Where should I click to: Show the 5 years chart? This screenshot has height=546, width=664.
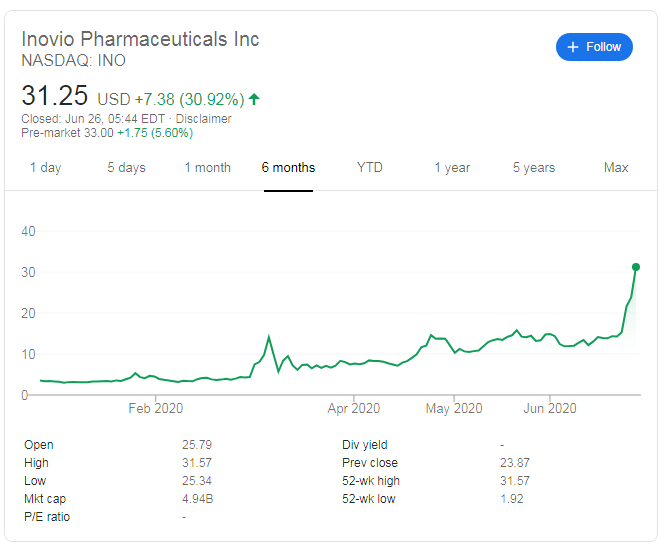pyautogui.click(x=534, y=168)
